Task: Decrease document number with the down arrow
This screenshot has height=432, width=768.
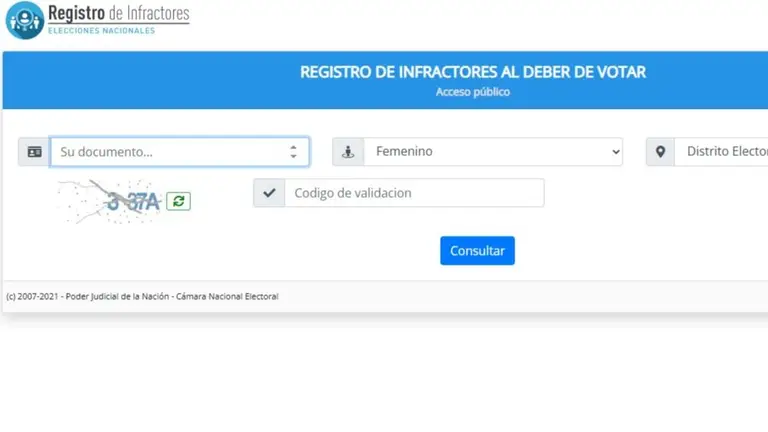Action: click(x=293, y=157)
